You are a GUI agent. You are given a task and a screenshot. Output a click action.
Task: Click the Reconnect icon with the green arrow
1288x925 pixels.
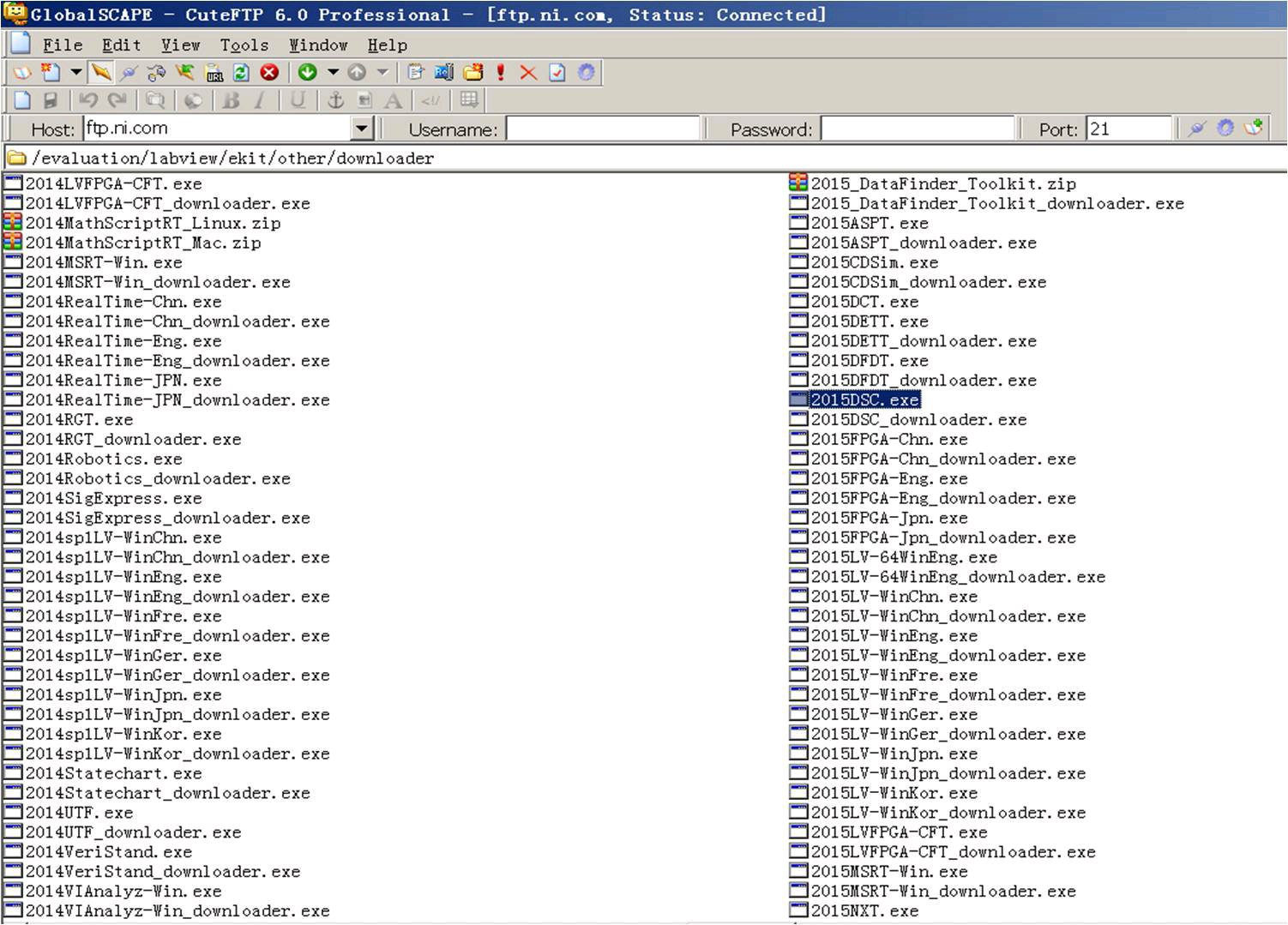(184, 73)
